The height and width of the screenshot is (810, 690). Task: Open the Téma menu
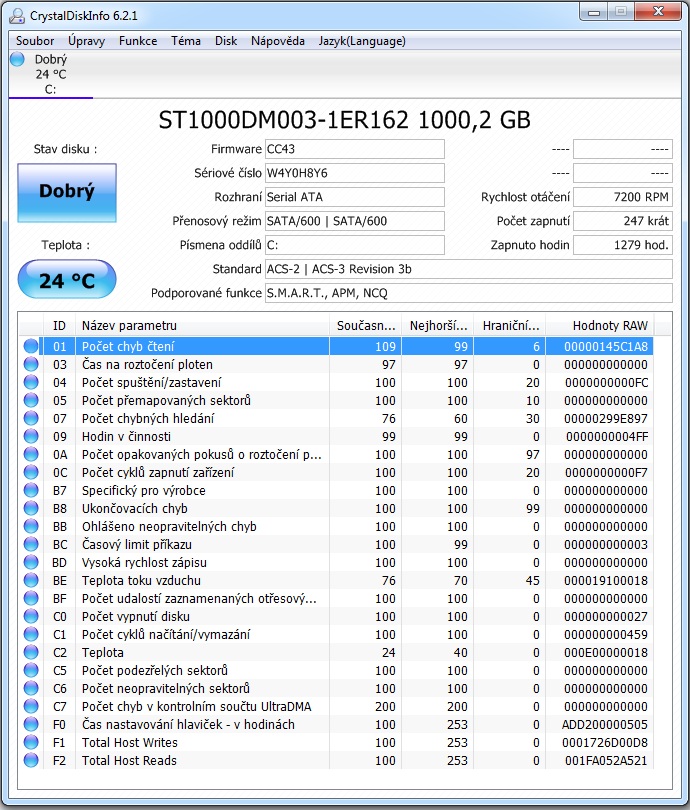coord(186,41)
